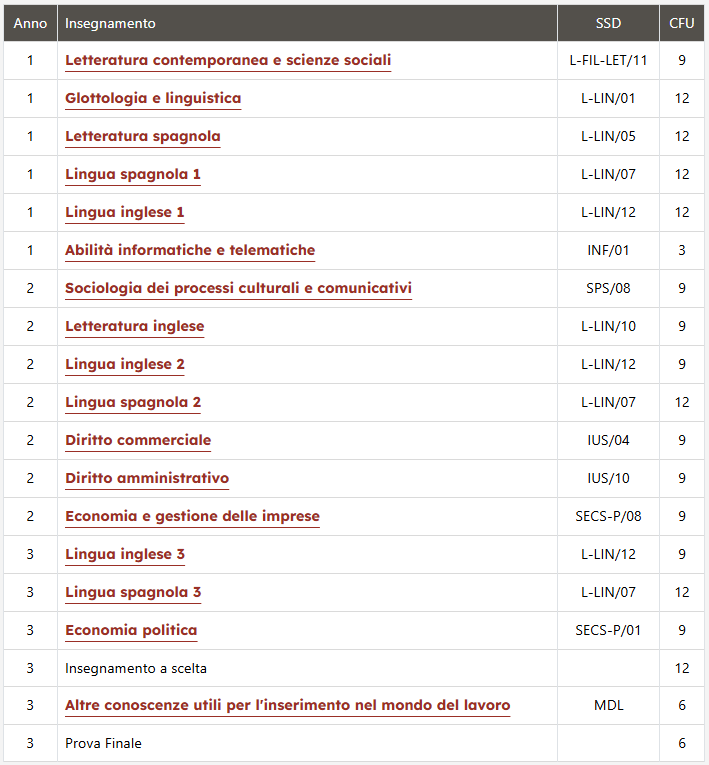Click the SSD column header
The image size is (709, 765).
pos(608,23)
